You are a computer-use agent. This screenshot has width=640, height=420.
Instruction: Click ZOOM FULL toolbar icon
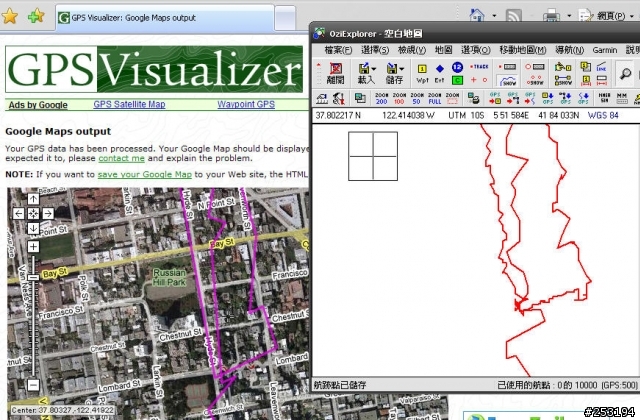435,98
